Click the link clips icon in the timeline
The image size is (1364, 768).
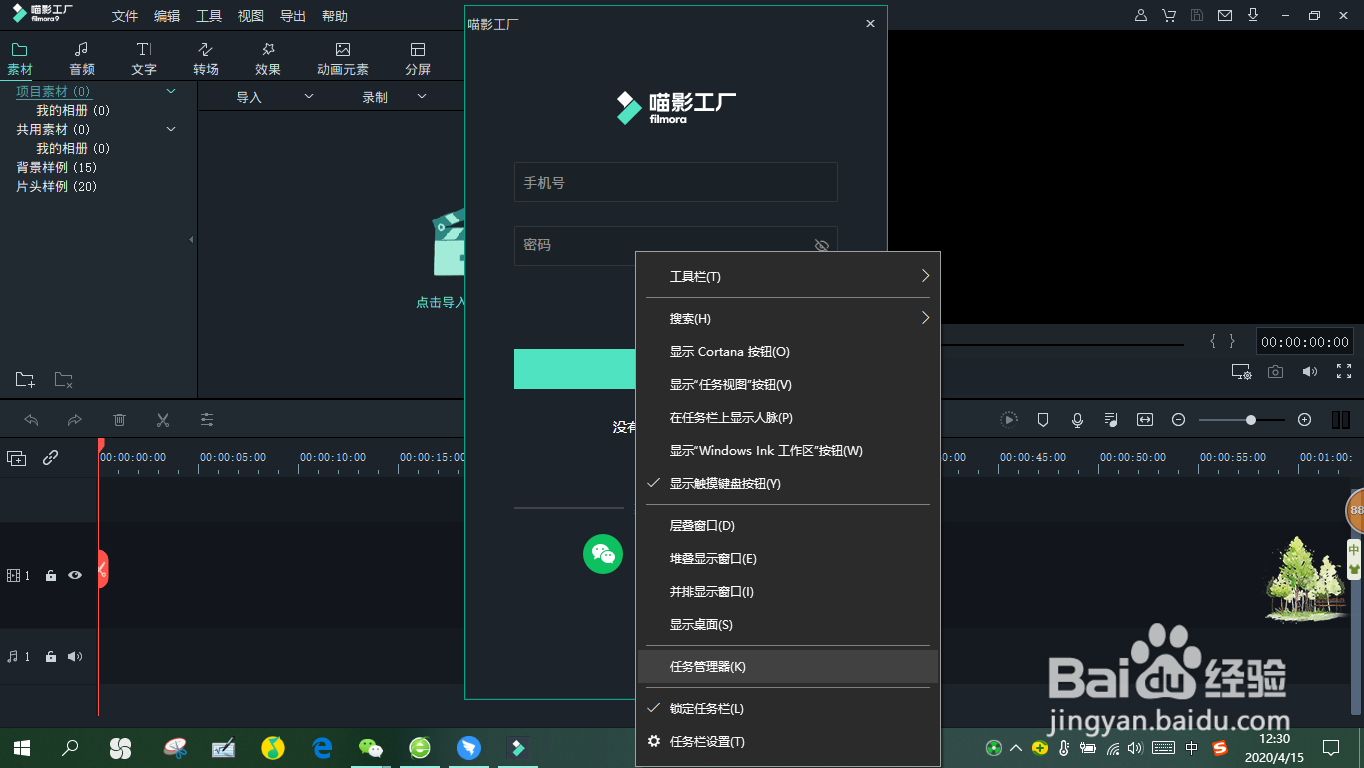pos(52,457)
